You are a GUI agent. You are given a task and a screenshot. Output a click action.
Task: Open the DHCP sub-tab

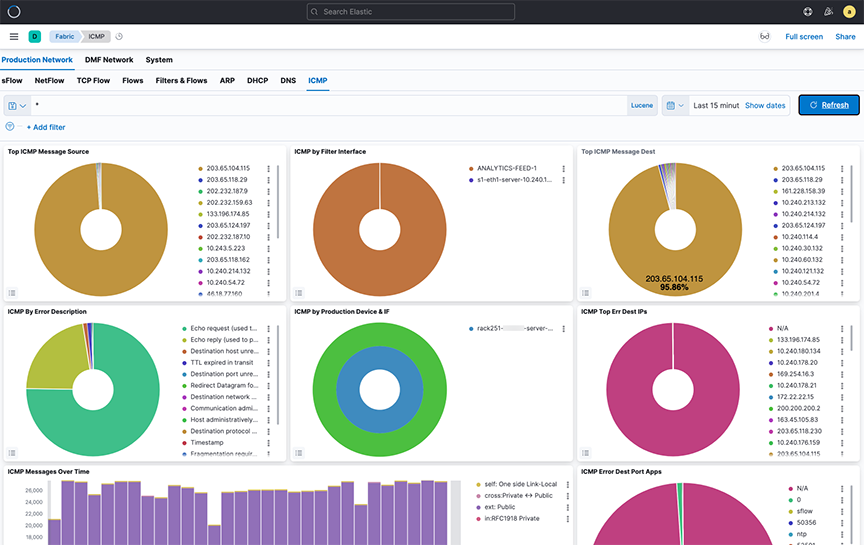click(x=257, y=80)
